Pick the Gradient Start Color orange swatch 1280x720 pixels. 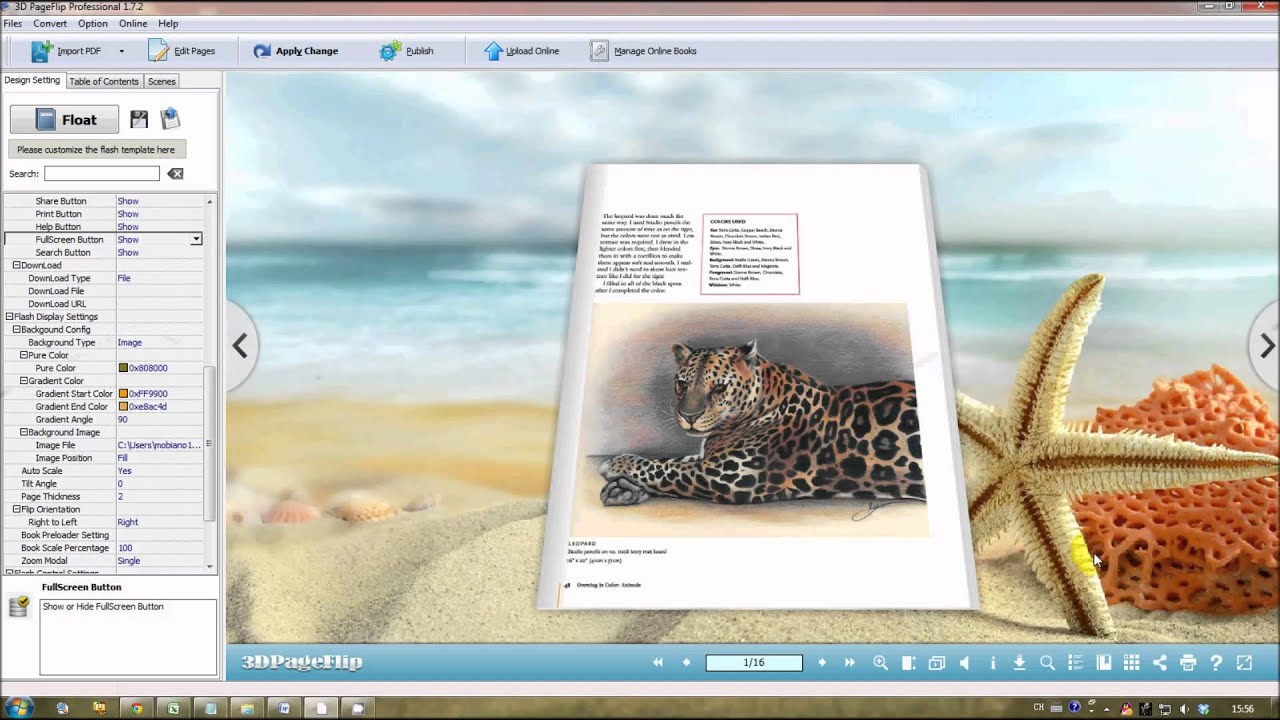pos(123,394)
